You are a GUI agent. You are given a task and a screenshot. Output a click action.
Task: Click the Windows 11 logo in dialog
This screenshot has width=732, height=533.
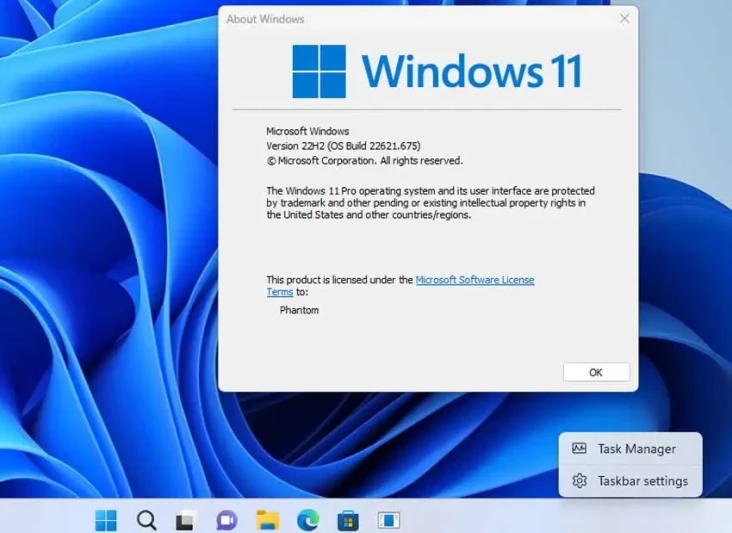click(437, 71)
